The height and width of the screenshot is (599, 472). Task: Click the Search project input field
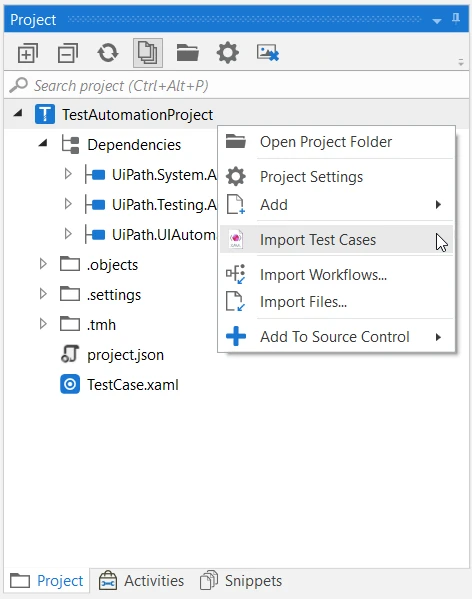[x=237, y=86]
